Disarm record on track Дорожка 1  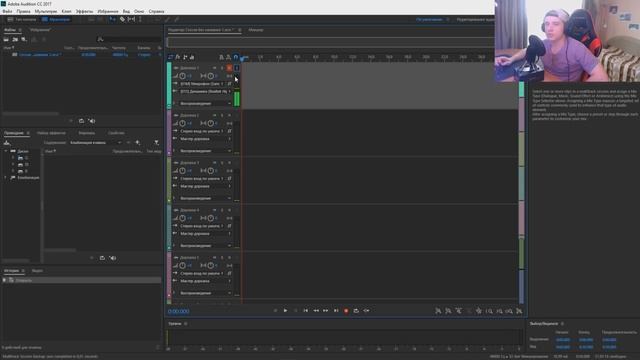pyautogui.click(x=229, y=68)
